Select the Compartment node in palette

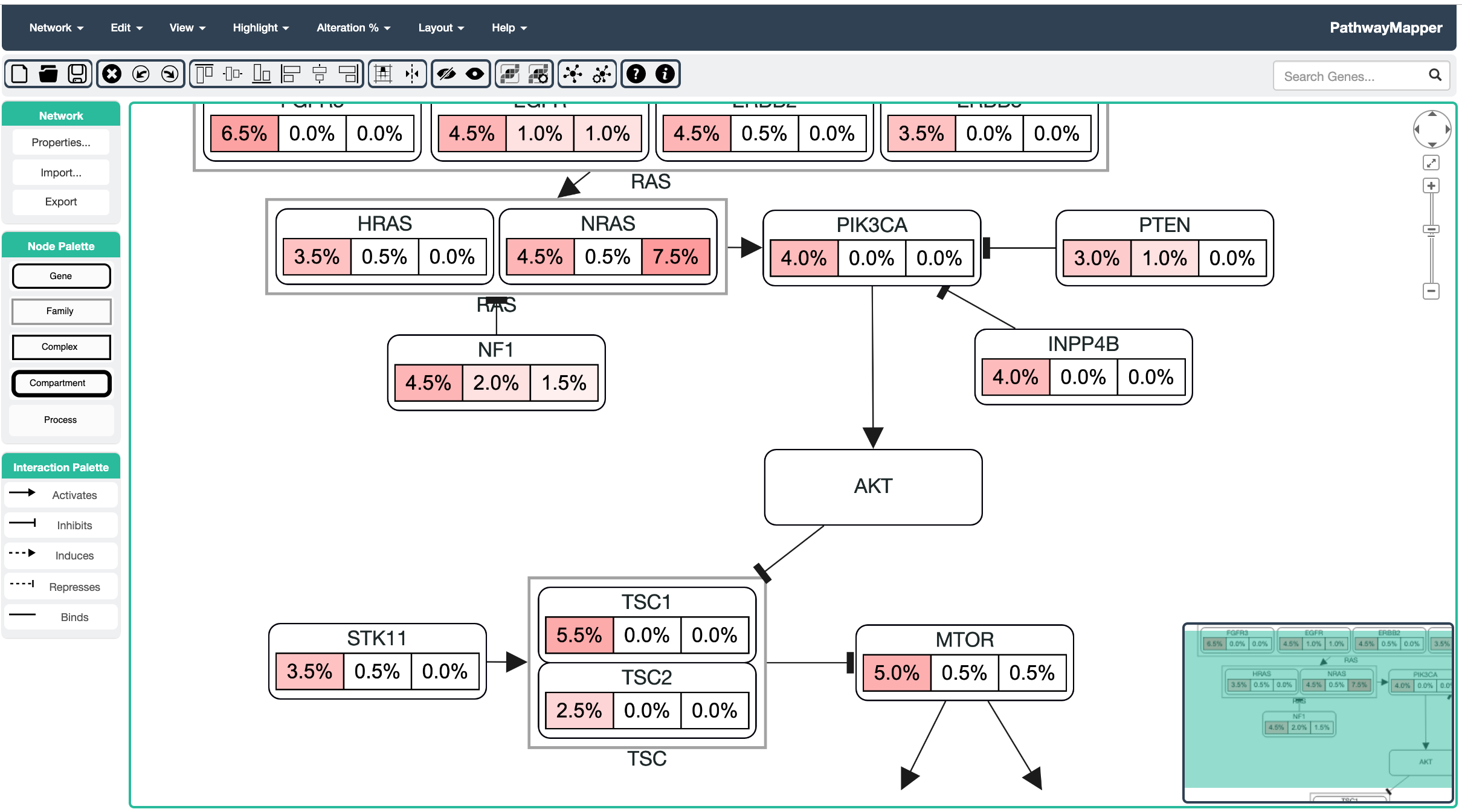(61, 383)
